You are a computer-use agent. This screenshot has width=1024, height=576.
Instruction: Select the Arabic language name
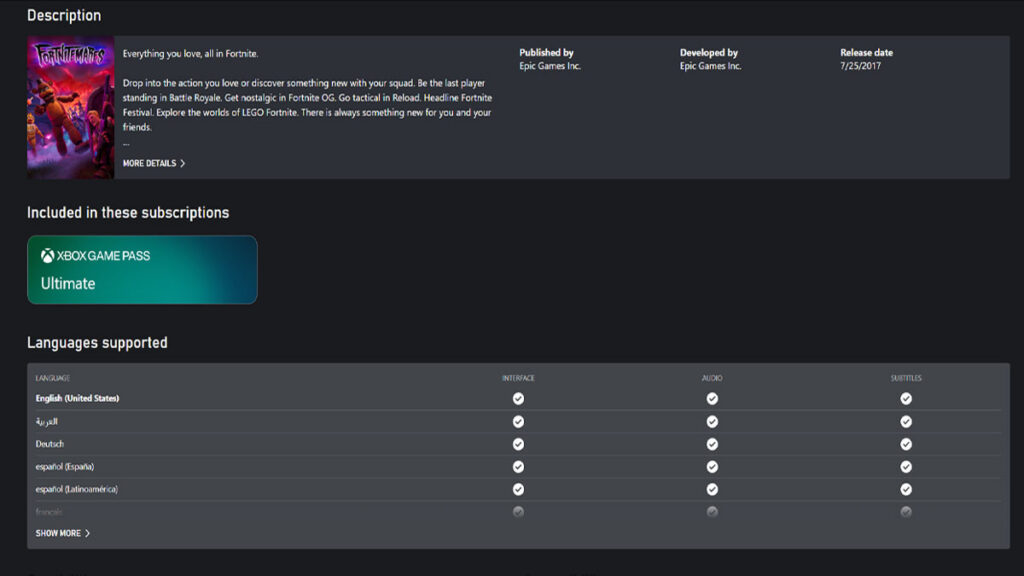click(x=46, y=422)
